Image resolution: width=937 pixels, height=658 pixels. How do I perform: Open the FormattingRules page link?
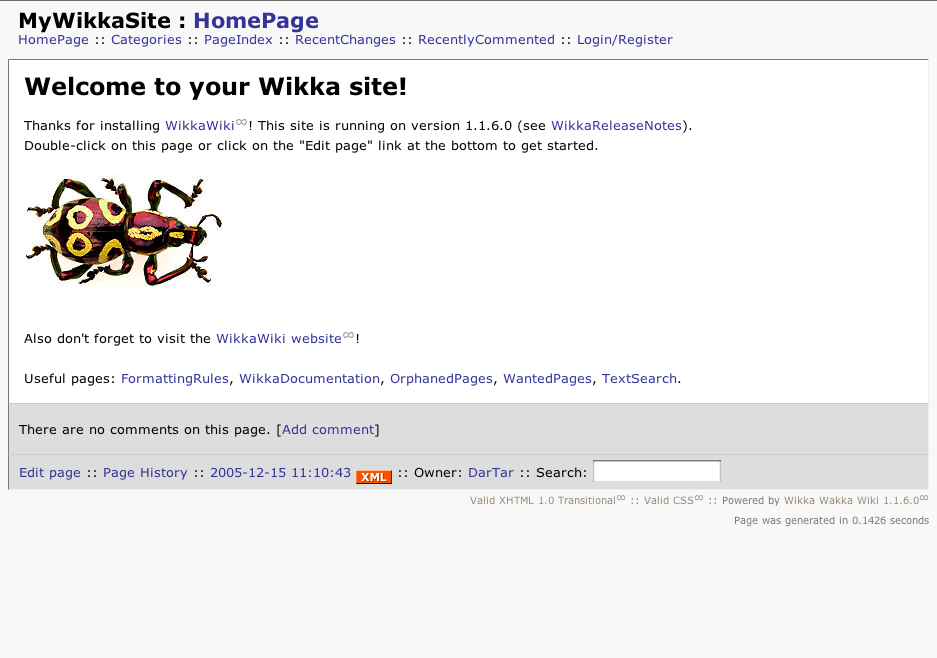click(x=175, y=378)
